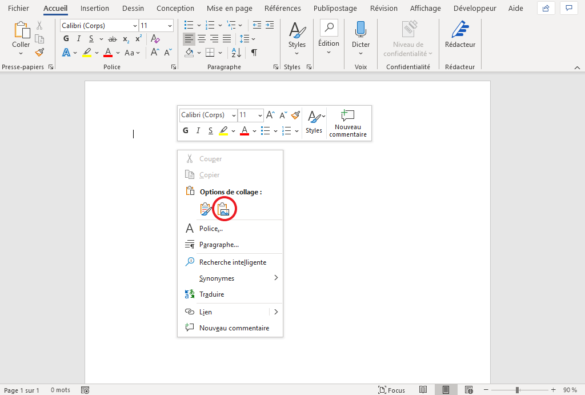
Task: Choose Nouveau commentaire in context menu
Action: click(x=230, y=328)
